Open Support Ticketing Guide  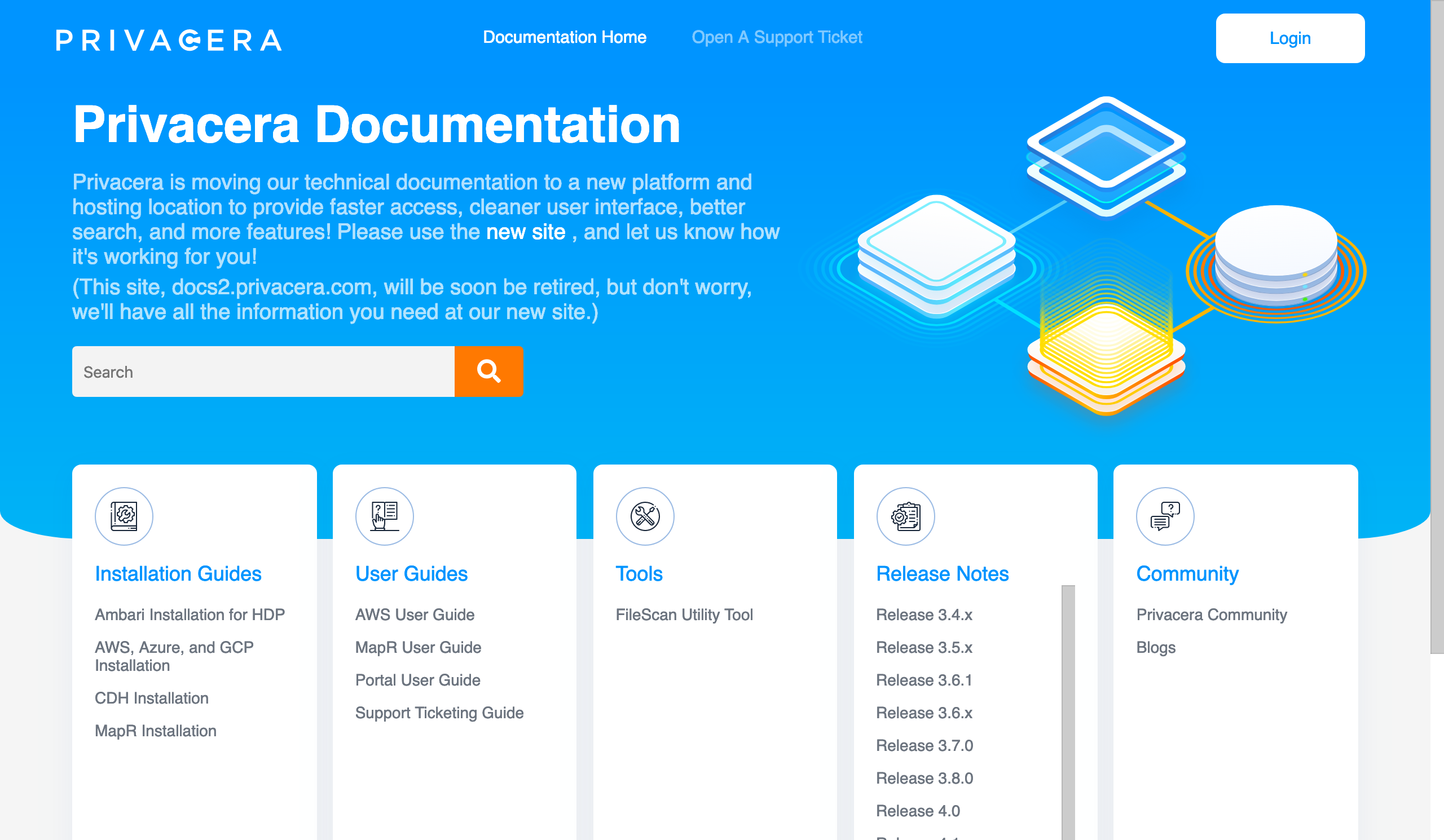coord(439,713)
